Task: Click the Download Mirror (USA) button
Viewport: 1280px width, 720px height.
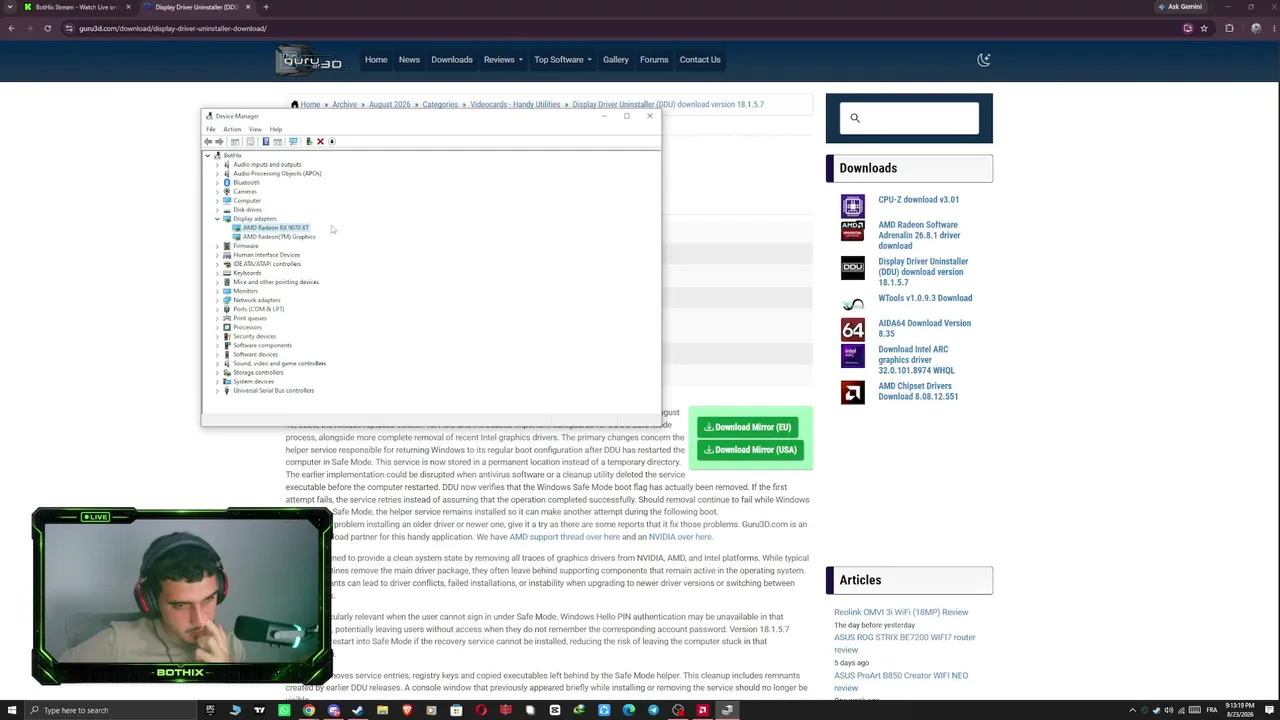Action: click(x=750, y=450)
